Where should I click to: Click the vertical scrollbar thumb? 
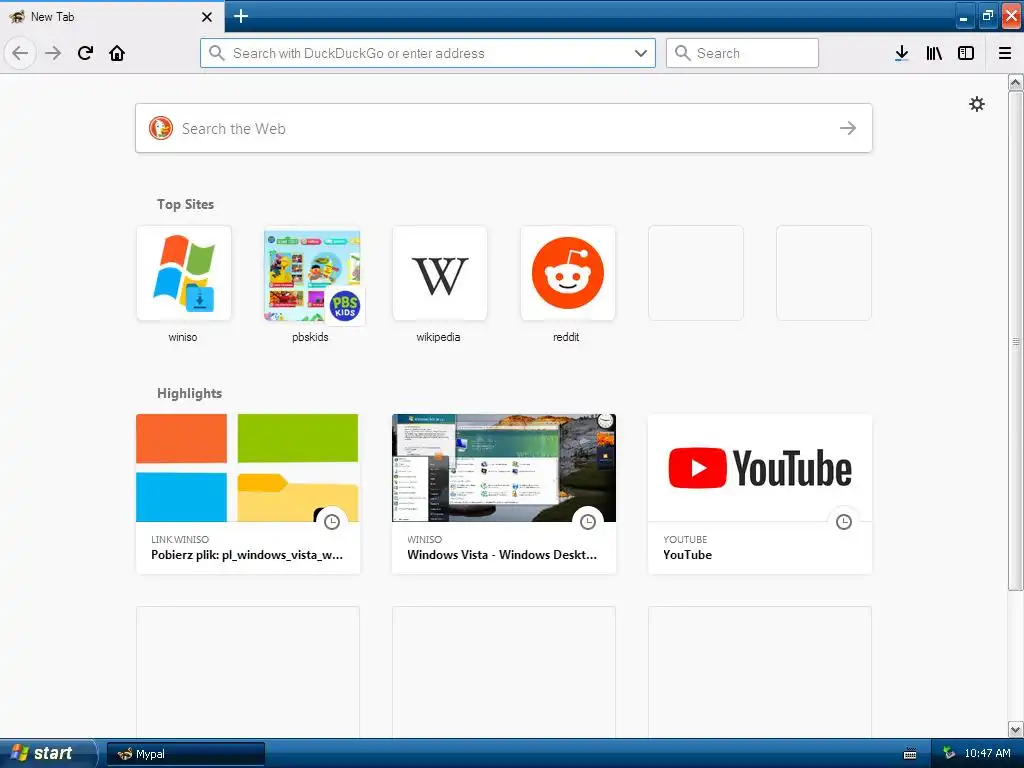tap(1016, 341)
